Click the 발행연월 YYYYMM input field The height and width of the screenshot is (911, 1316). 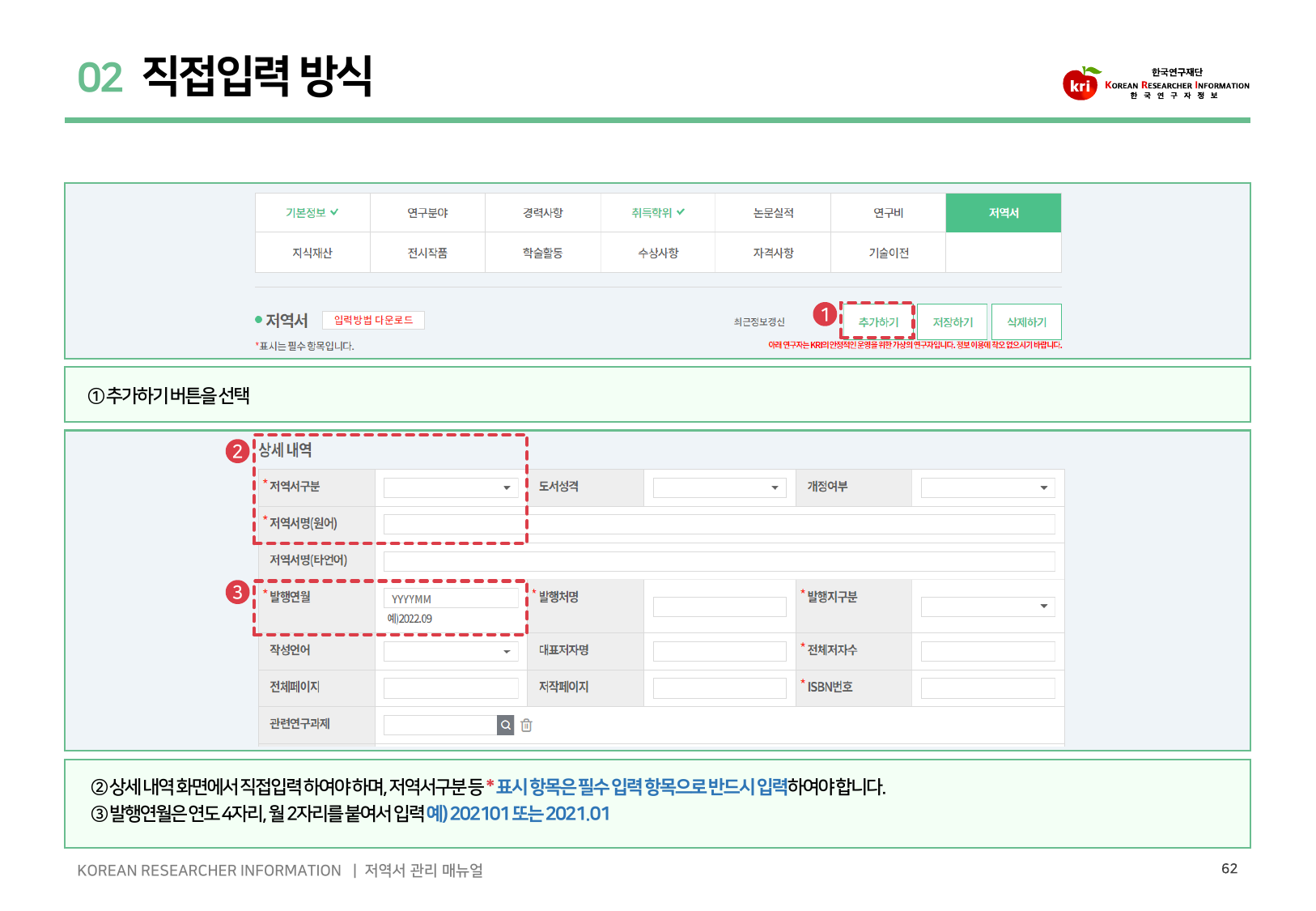point(451,598)
